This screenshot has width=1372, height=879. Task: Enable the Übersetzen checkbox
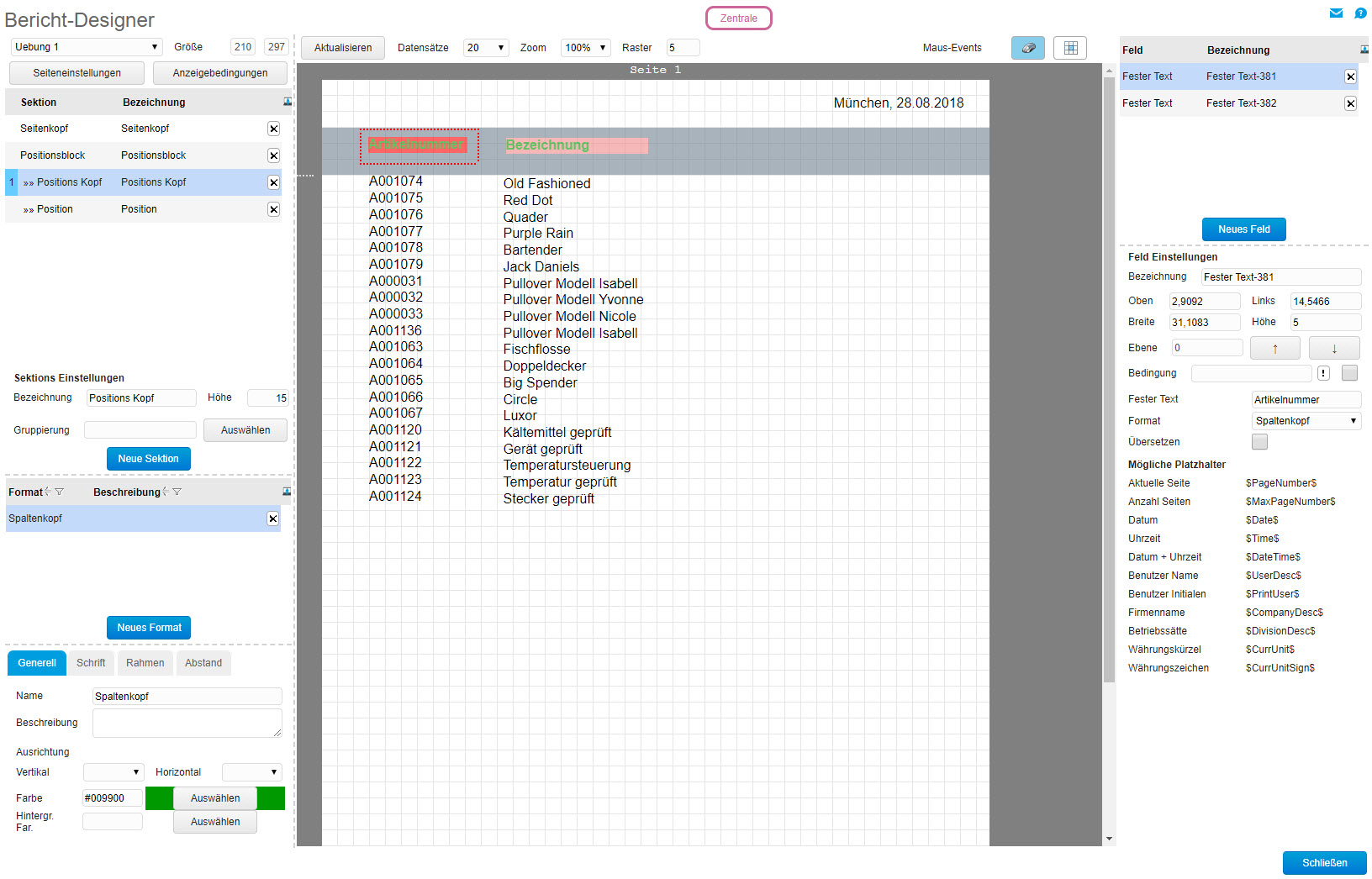(1259, 442)
